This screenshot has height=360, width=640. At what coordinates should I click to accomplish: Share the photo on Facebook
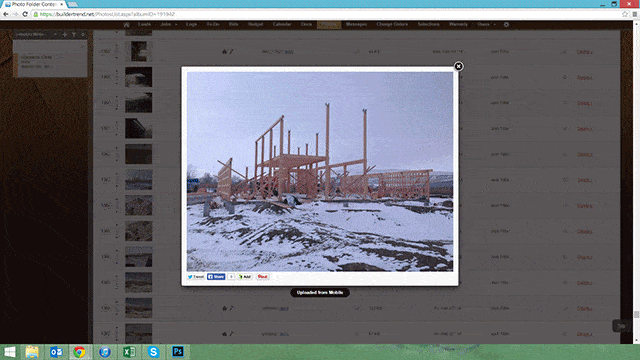point(216,277)
